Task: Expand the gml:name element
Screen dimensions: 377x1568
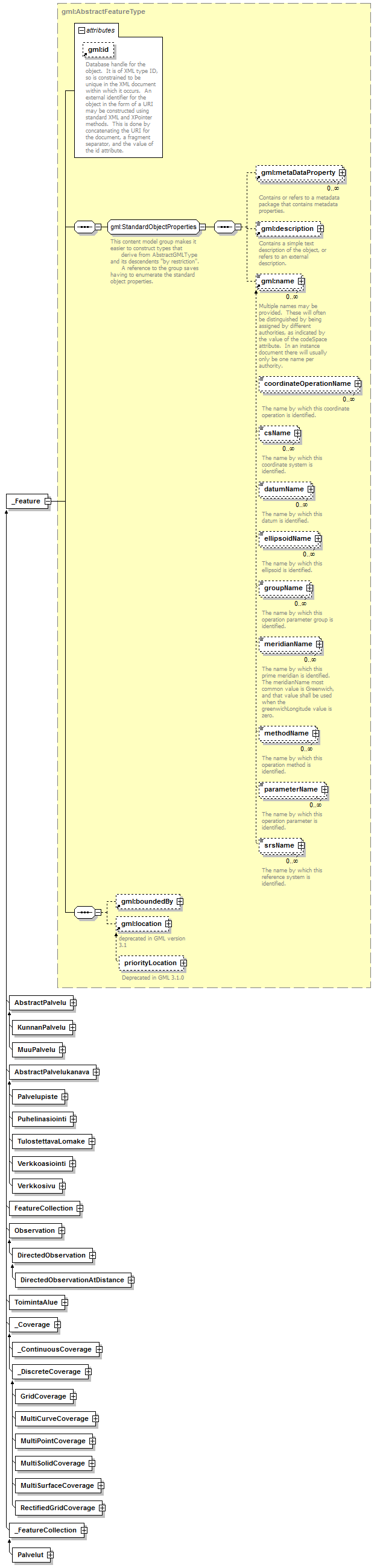Action: coord(301,281)
